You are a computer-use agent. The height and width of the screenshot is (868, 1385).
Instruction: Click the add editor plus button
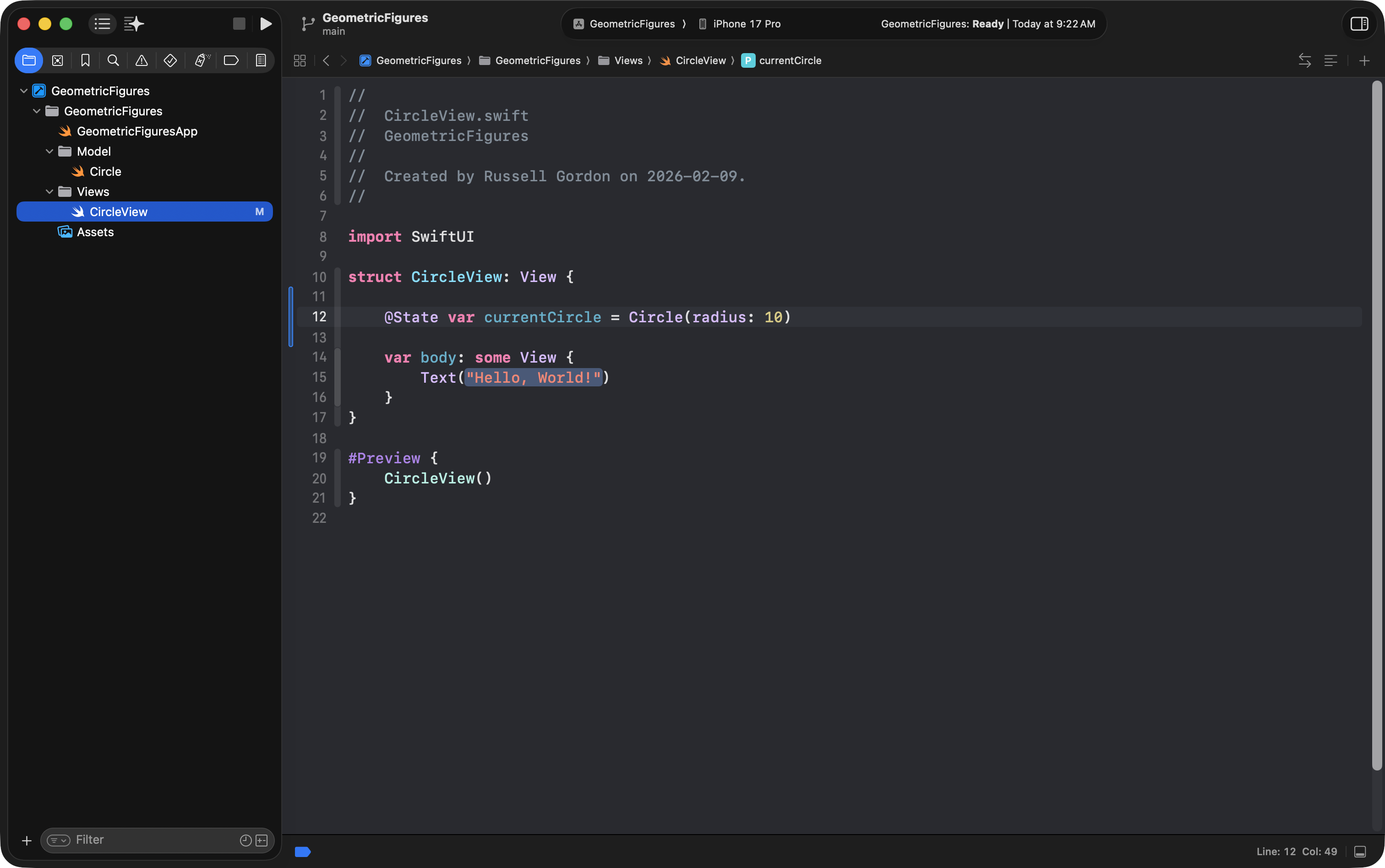point(1364,60)
